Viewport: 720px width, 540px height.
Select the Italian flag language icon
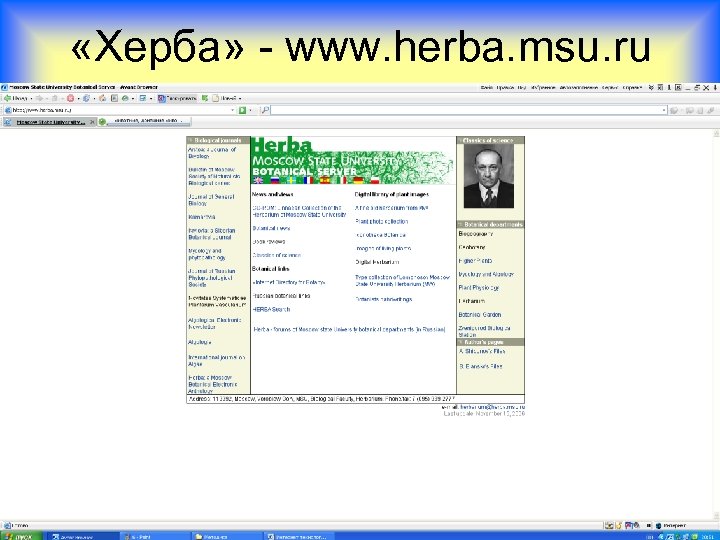(x=341, y=180)
